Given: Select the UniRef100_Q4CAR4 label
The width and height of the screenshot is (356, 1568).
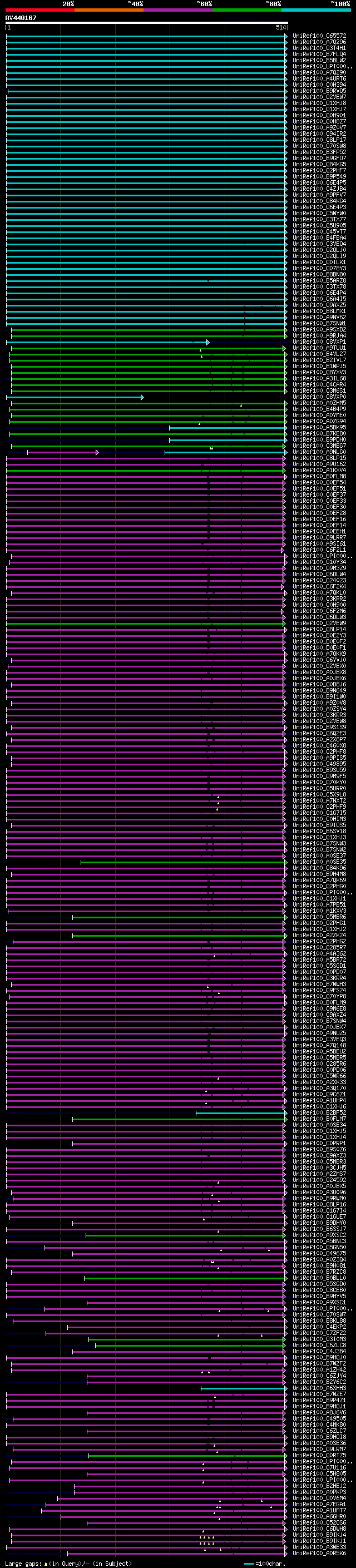Looking at the screenshot, I should click(319, 385).
